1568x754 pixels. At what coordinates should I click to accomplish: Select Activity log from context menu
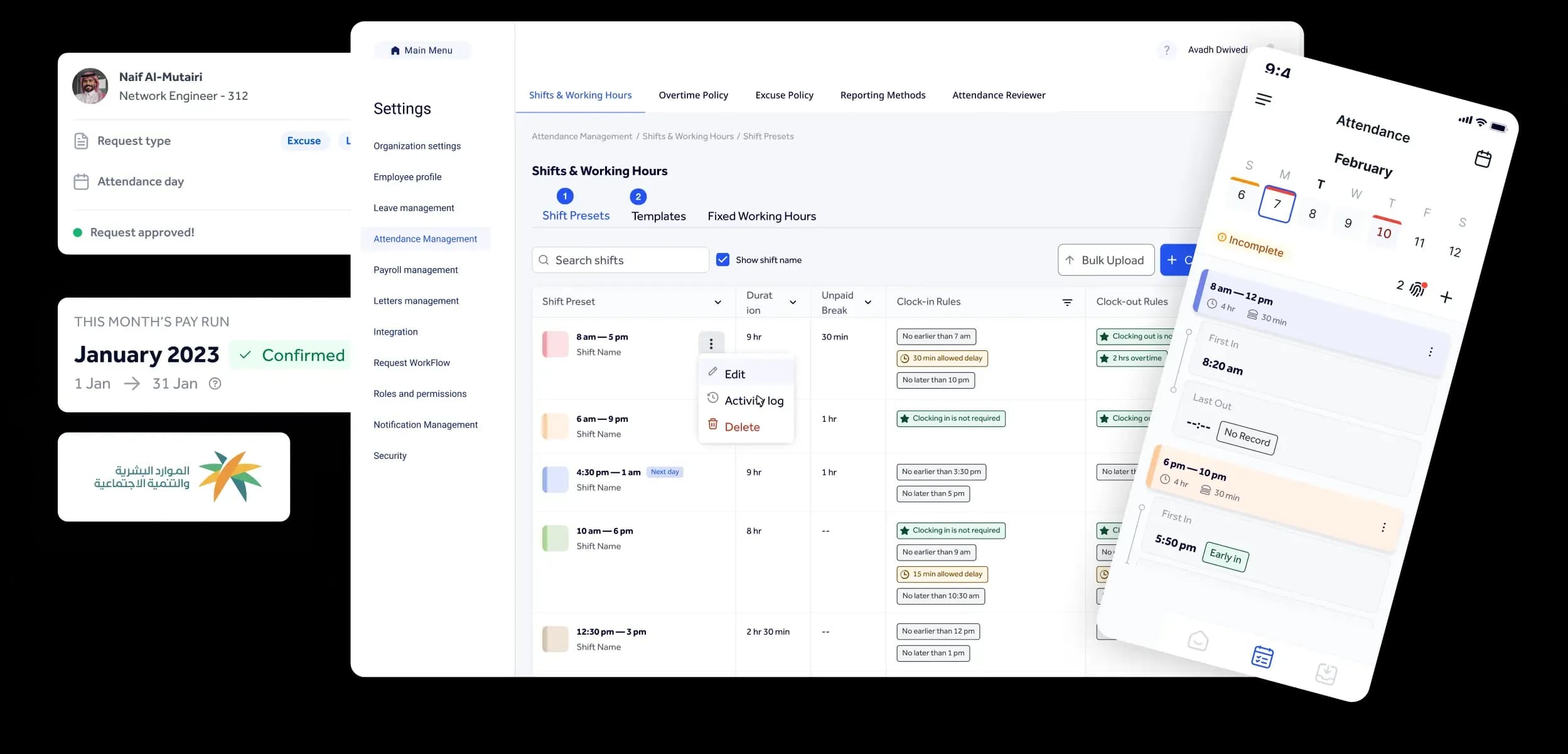point(753,401)
